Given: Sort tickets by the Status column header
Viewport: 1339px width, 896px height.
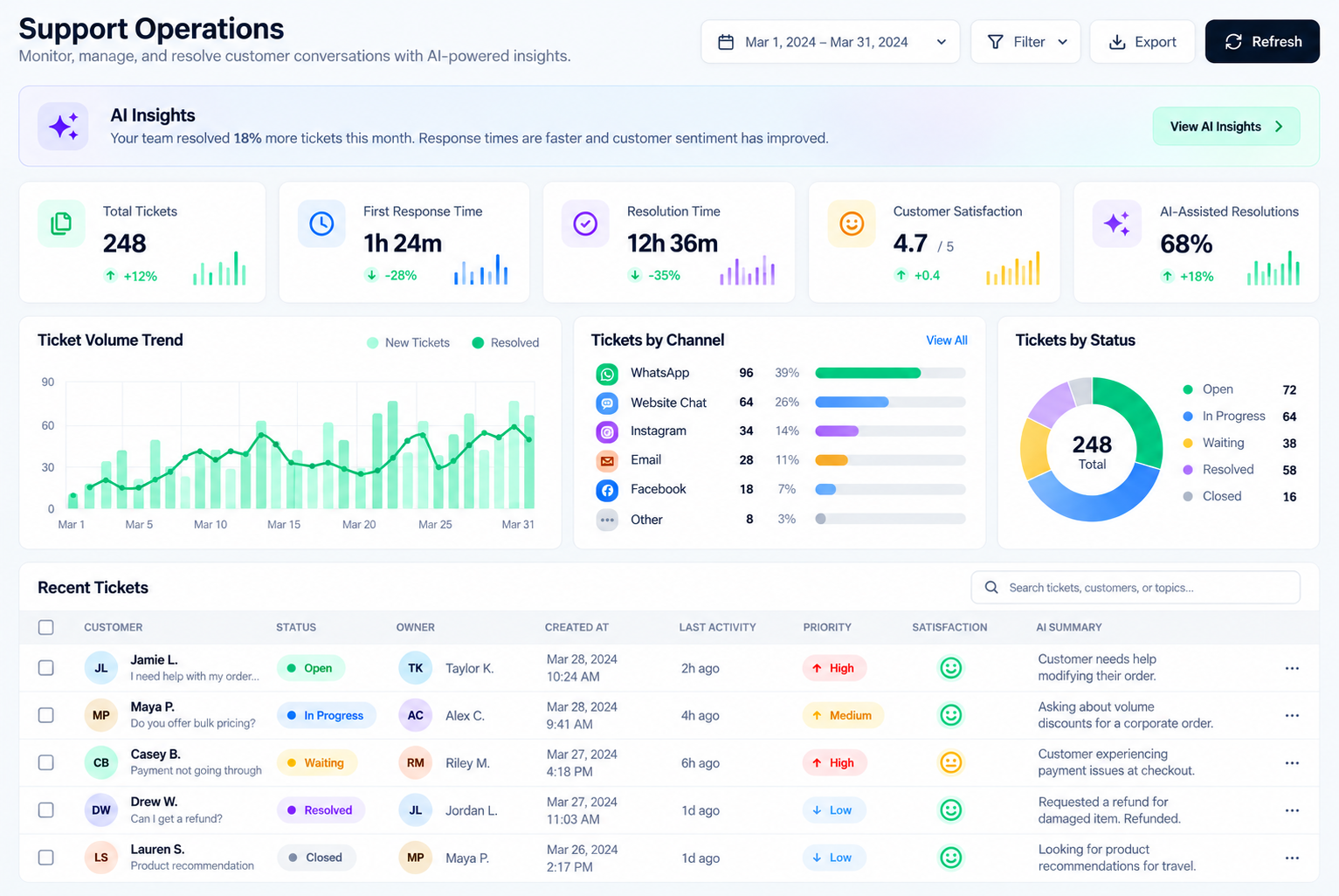Looking at the screenshot, I should tap(296, 627).
